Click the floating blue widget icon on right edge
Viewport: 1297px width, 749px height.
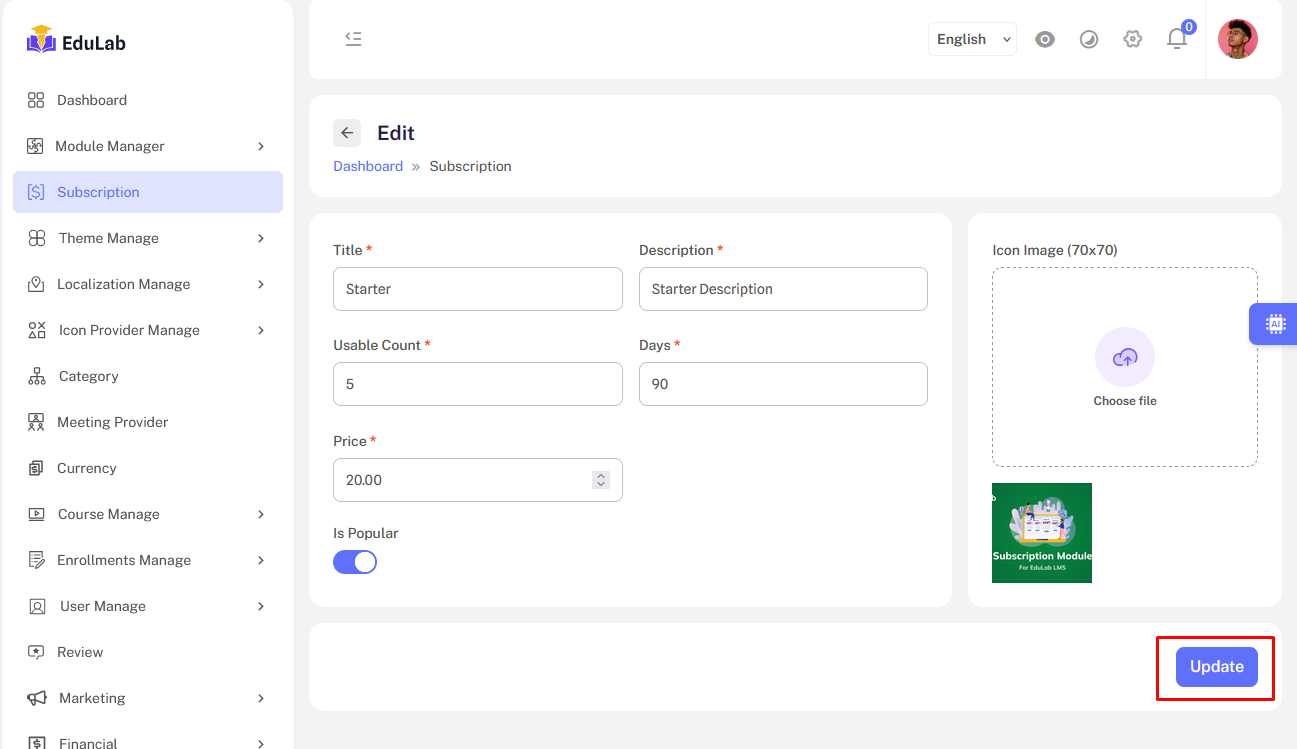pos(1274,323)
